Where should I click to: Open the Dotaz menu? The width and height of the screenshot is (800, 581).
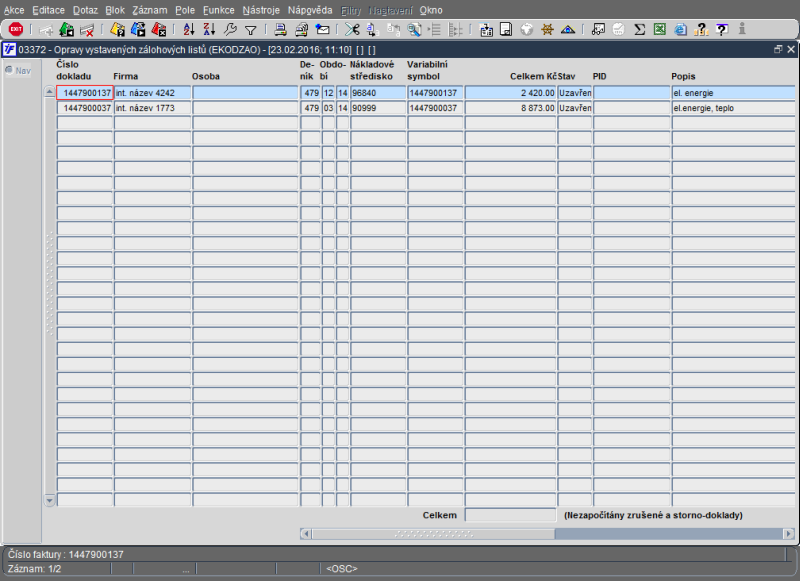pyautogui.click(x=85, y=10)
